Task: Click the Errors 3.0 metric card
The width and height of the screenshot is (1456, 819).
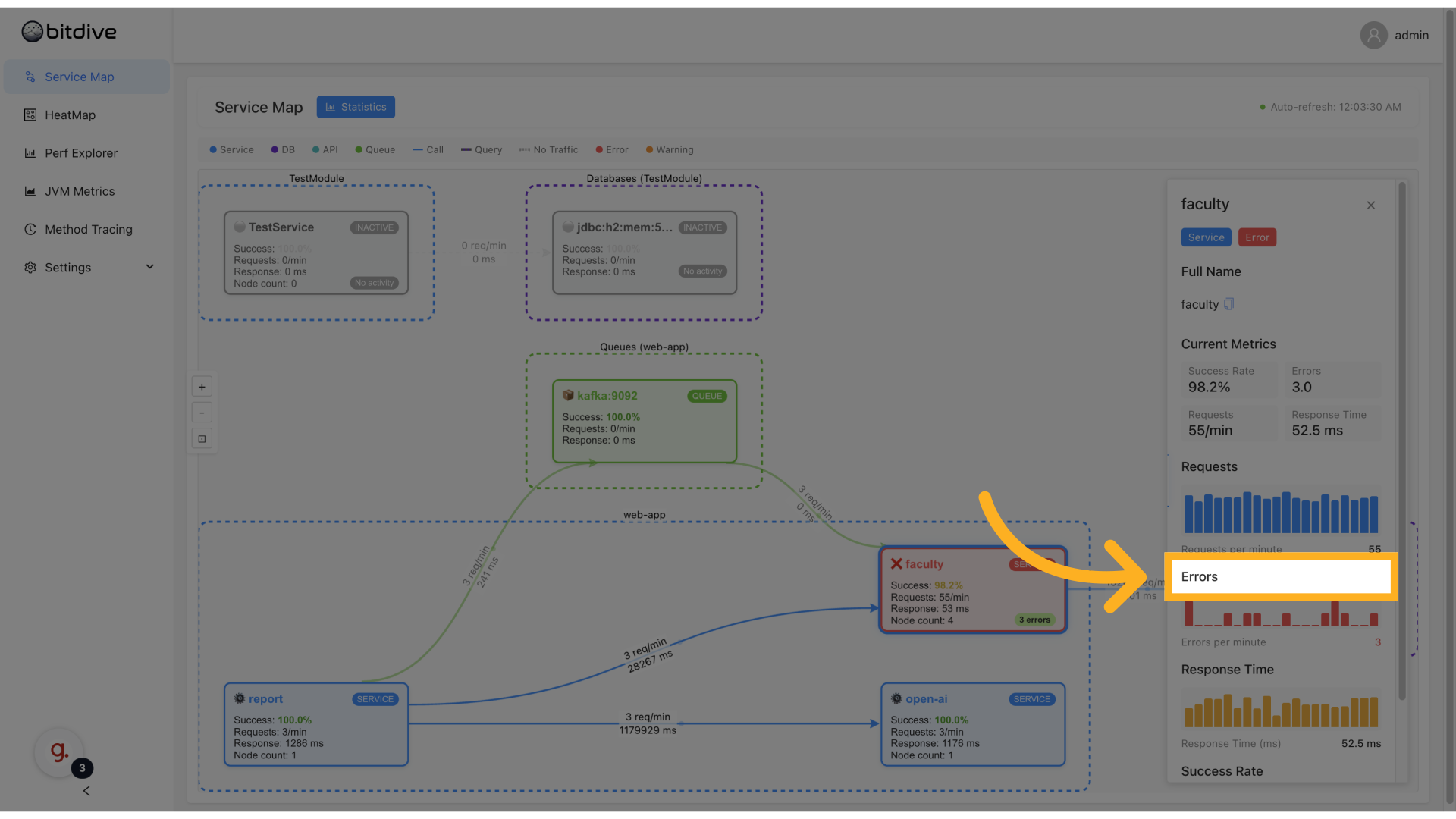Action: point(1333,380)
